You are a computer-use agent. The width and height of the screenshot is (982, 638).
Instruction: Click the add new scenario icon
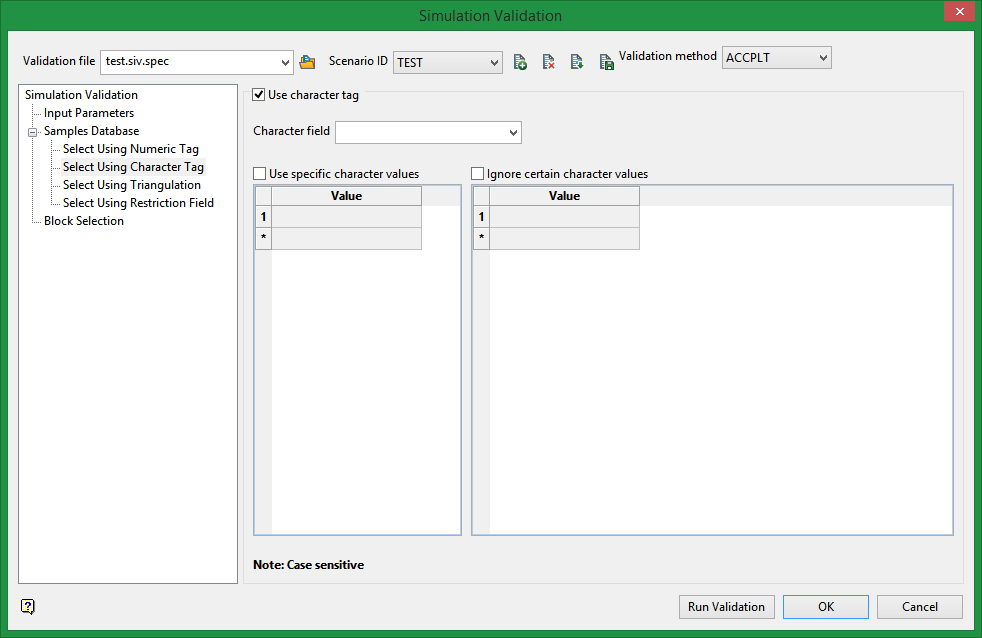[520, 62]
